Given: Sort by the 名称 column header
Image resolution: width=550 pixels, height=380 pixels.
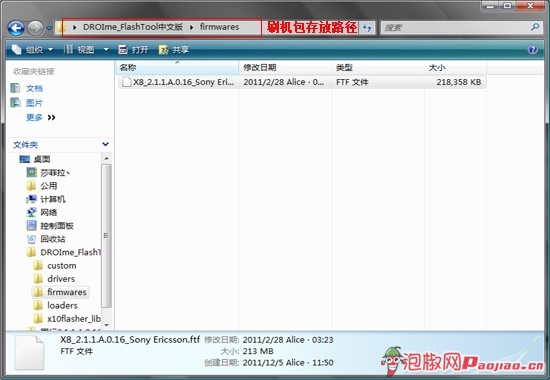Looking at the screenshot, I should click(x=177, y=67).
